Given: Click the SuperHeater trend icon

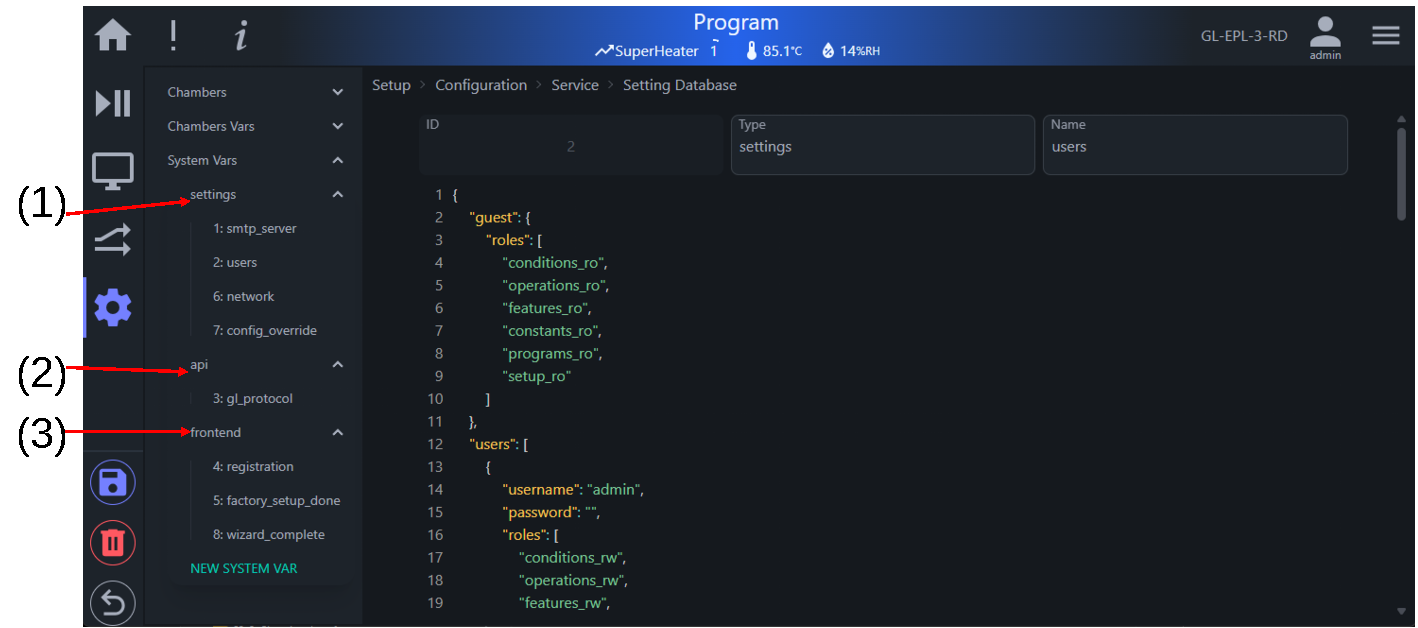Looking at the screenshot, I should 603,51.
